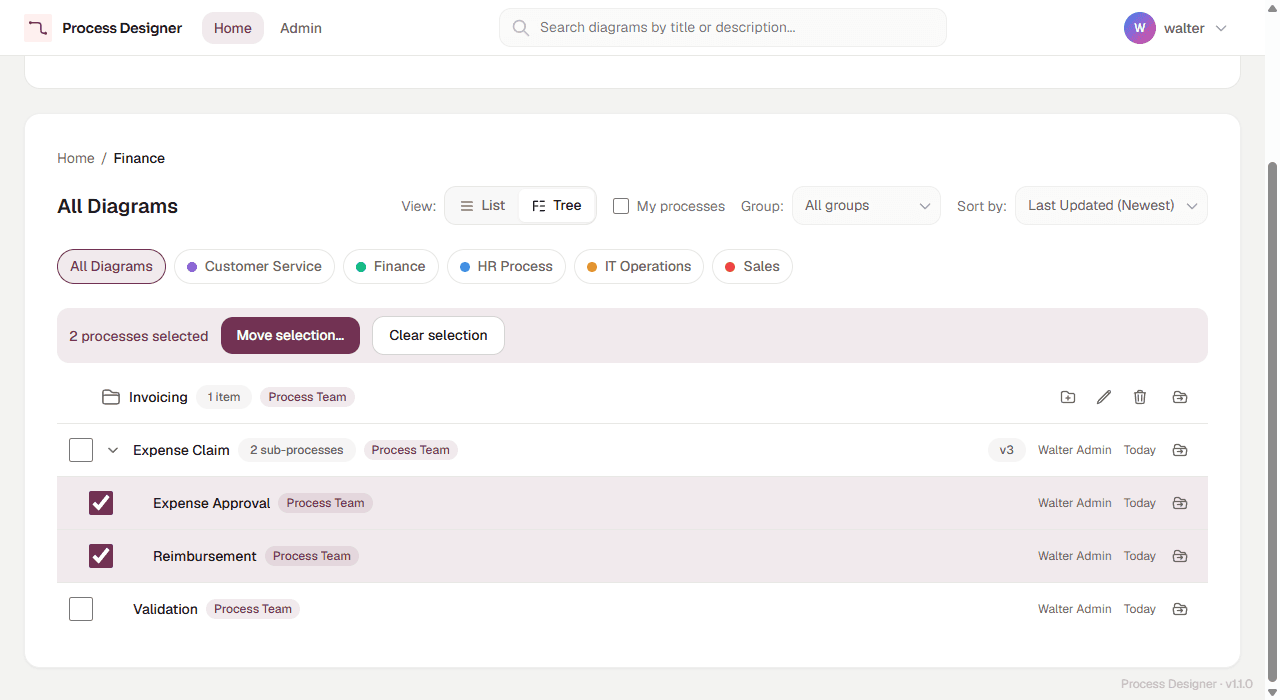Uncheck the Expense Approval checkbox
This screenshot has width=1280, height=700.
pos(101,503)
